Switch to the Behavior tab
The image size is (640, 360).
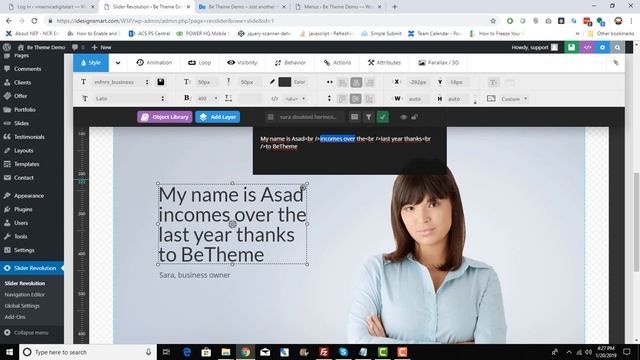coord(290,63)
